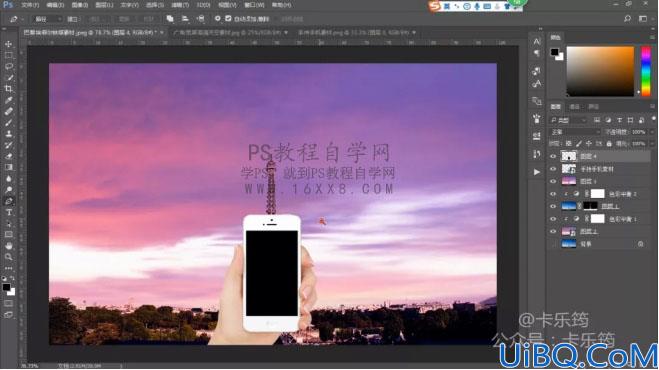Open the opacity dropdown arrow

(652, 132)
